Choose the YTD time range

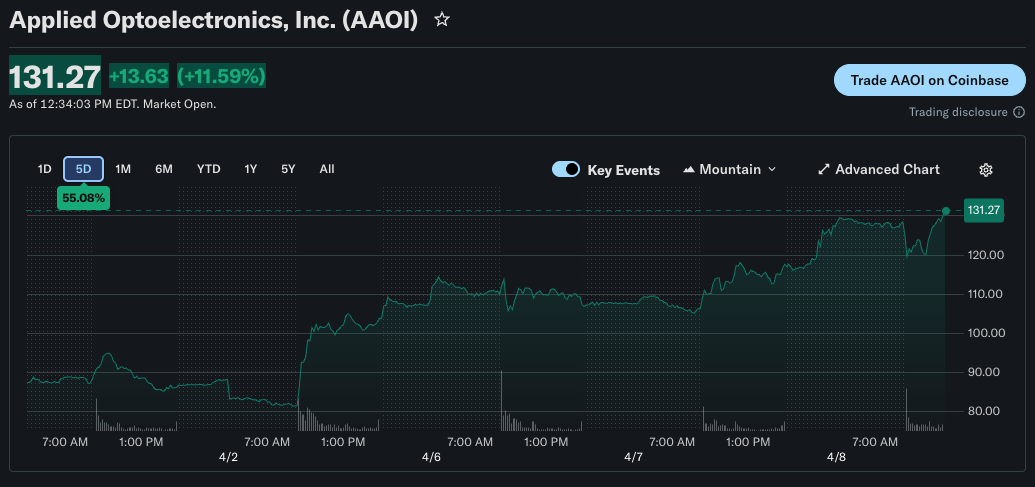pyautogui.click(x=209, y=169)
